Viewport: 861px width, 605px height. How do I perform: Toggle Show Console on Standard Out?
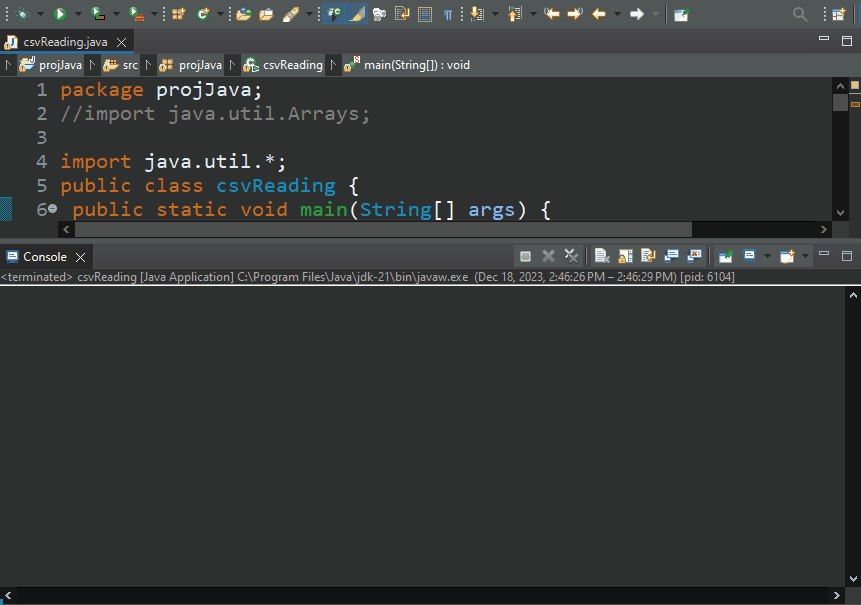(671, 256)
